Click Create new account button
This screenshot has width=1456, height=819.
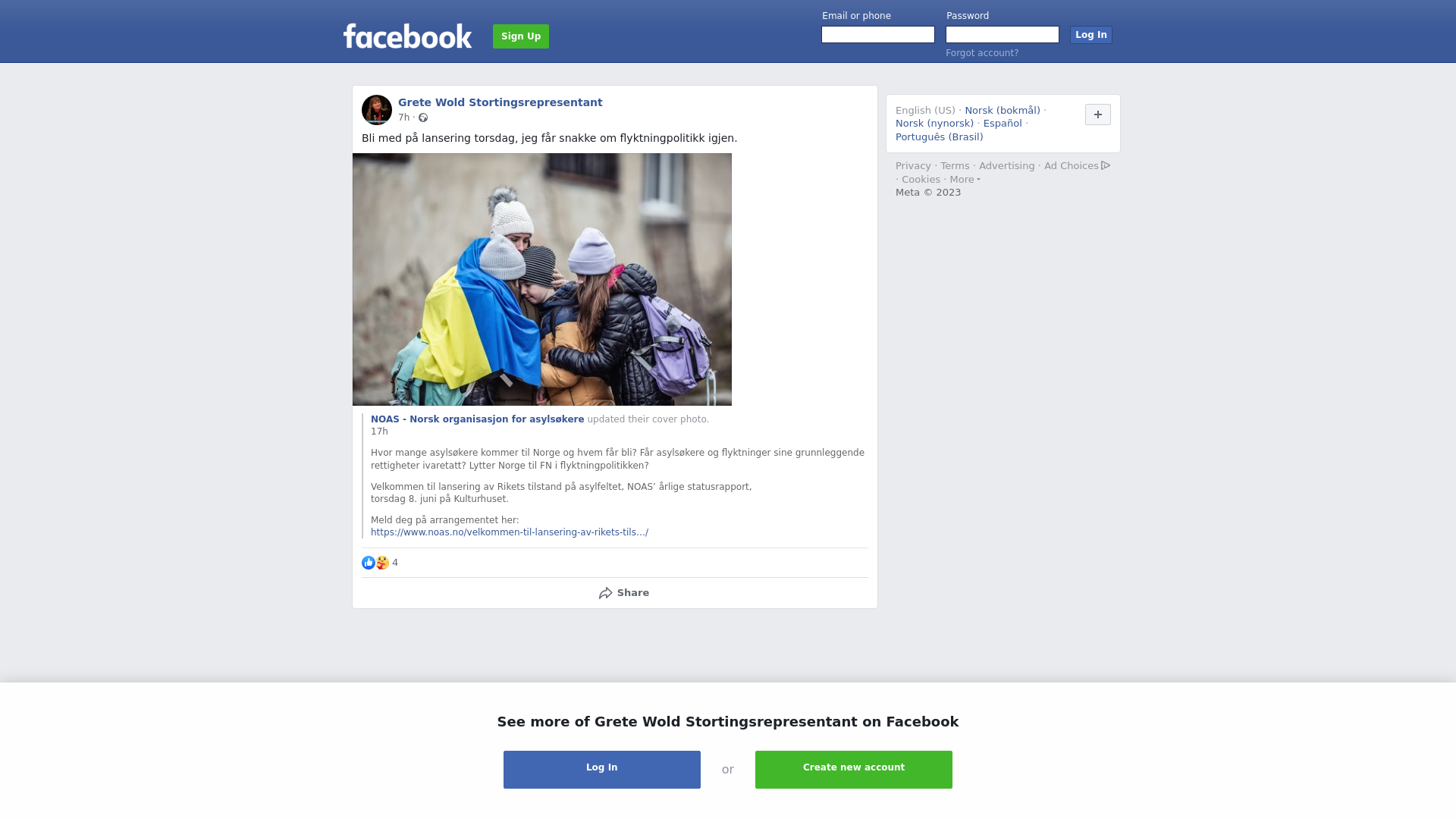click(x=854, y=770)
